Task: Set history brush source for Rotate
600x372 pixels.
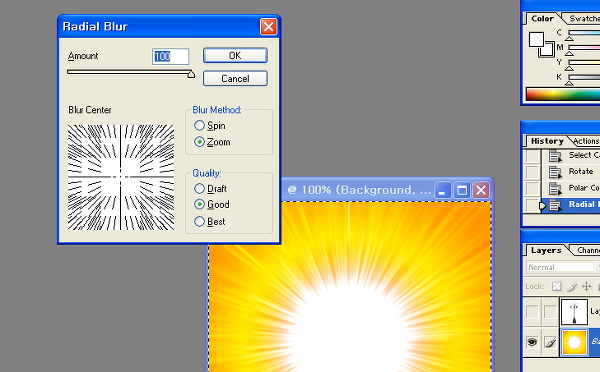Action: 532,172
